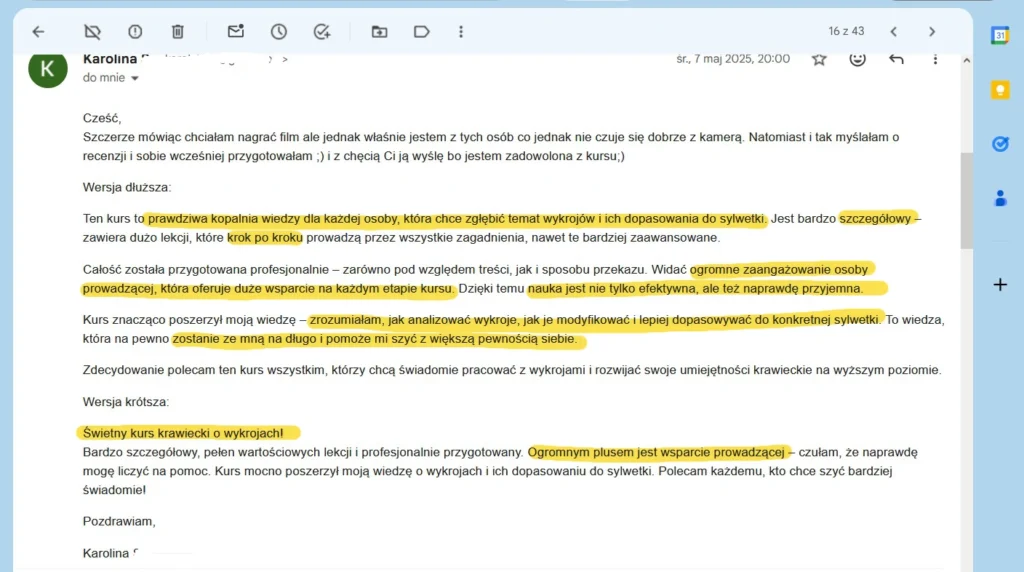Screen dimensions: 1024x572
Task: Snooze this email with clock icon
Action: point(279,31)
